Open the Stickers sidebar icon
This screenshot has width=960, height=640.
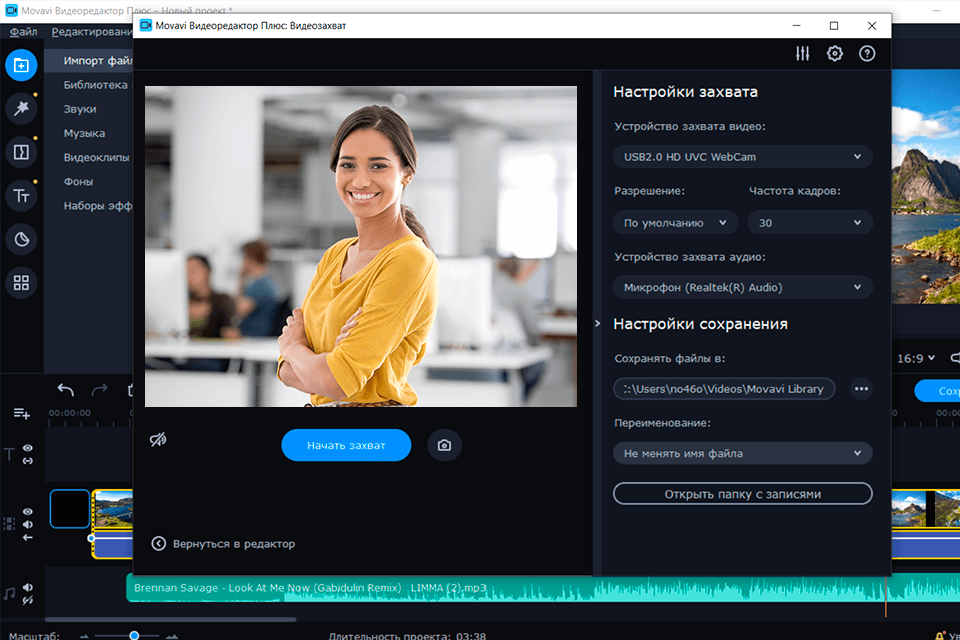coord(21,240)
